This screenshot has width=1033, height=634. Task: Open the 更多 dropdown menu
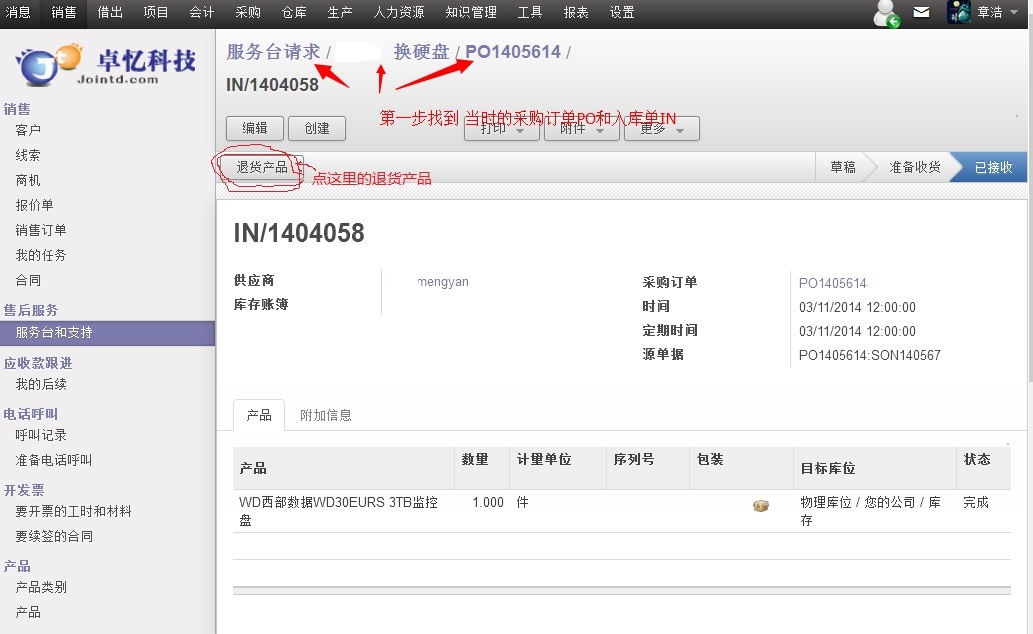661,129
